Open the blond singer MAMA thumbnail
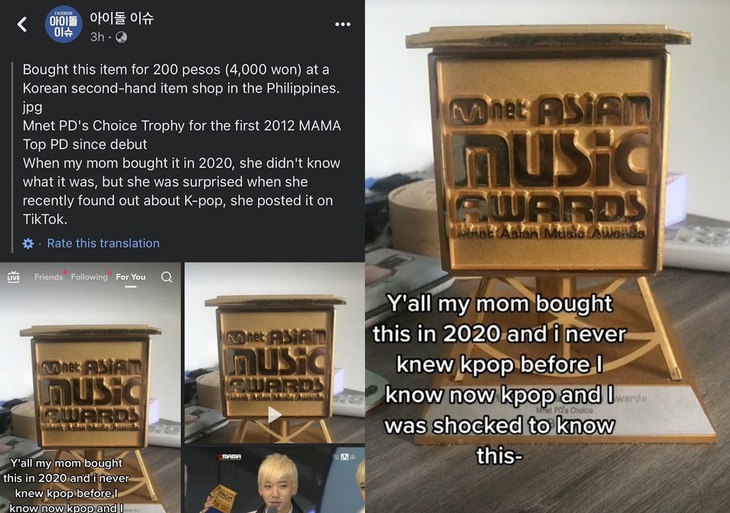The height and width of the screenshot is (513, 730). coord(275,479)
